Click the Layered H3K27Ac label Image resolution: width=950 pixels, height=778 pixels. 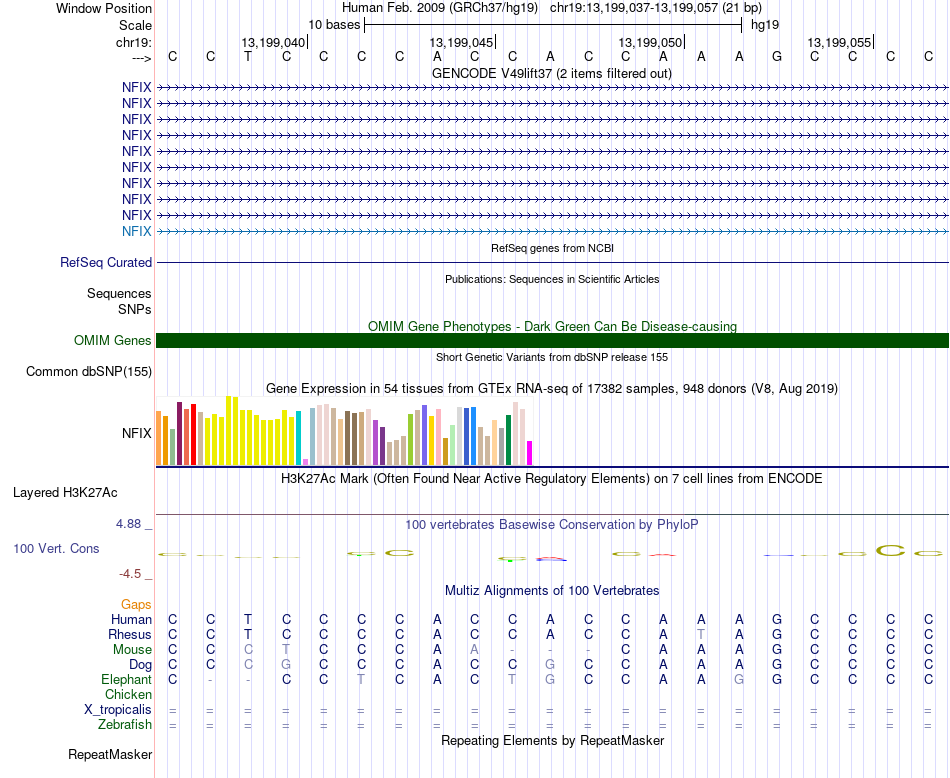pos(65,493)
